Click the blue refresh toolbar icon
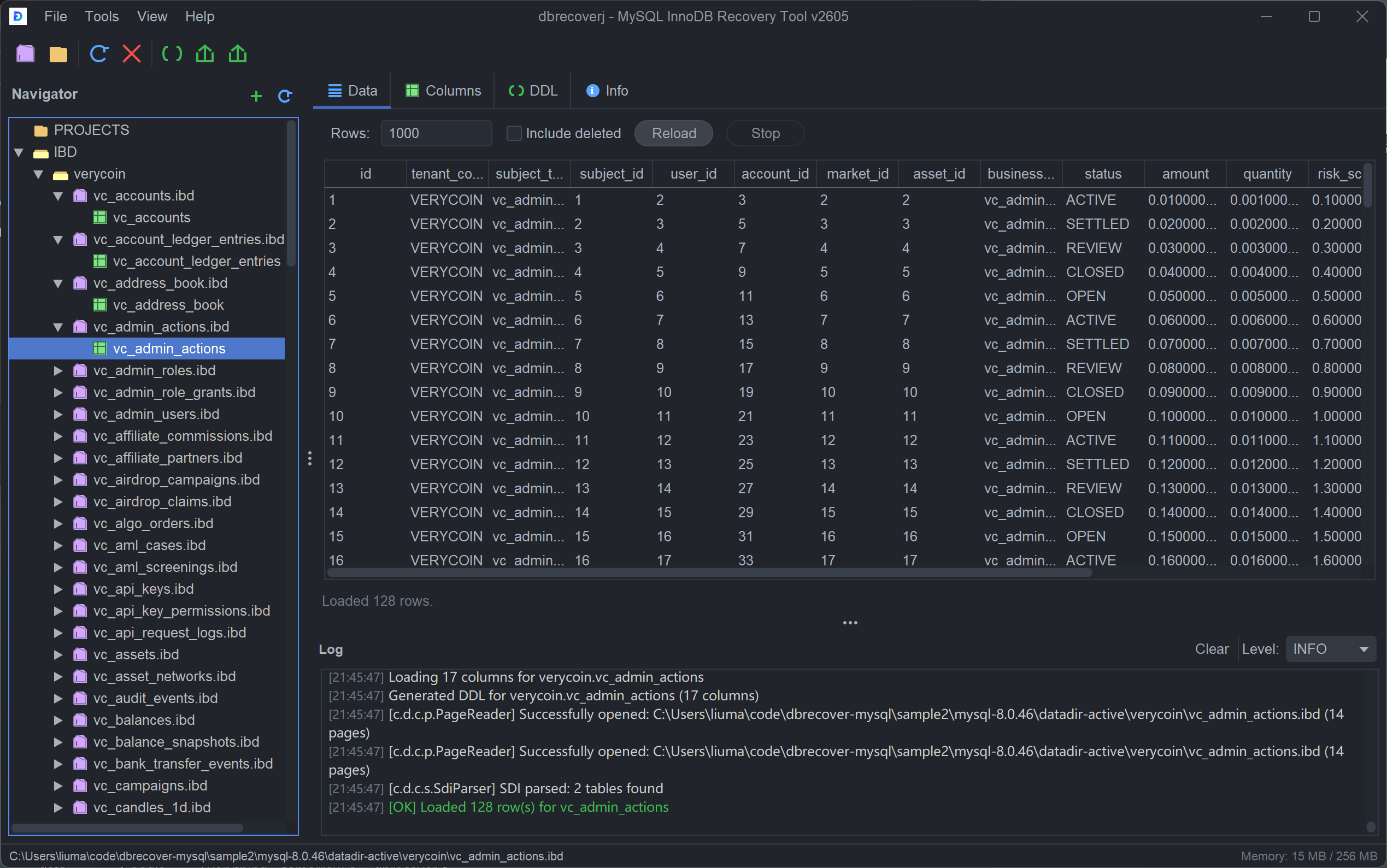Screen dimensions: 1387x868 [x=99, y=54]
